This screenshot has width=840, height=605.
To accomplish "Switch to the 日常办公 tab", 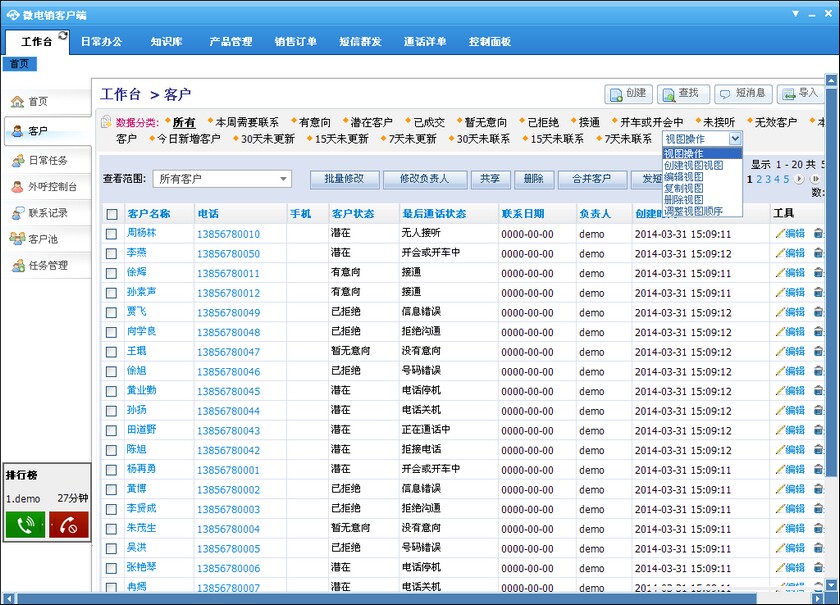I will point(102,42).
